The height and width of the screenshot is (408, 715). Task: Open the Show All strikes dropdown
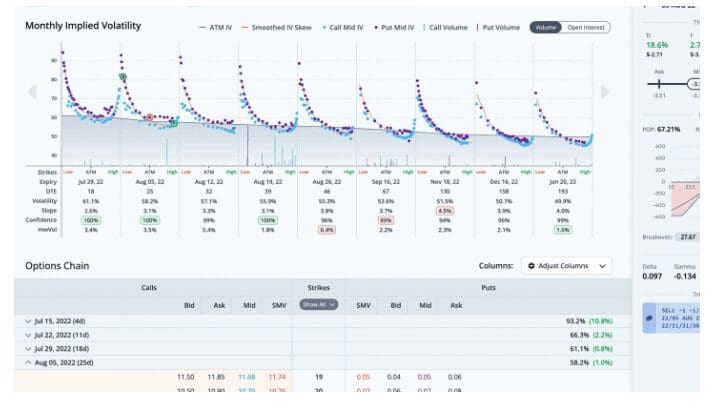pos(319,304)
